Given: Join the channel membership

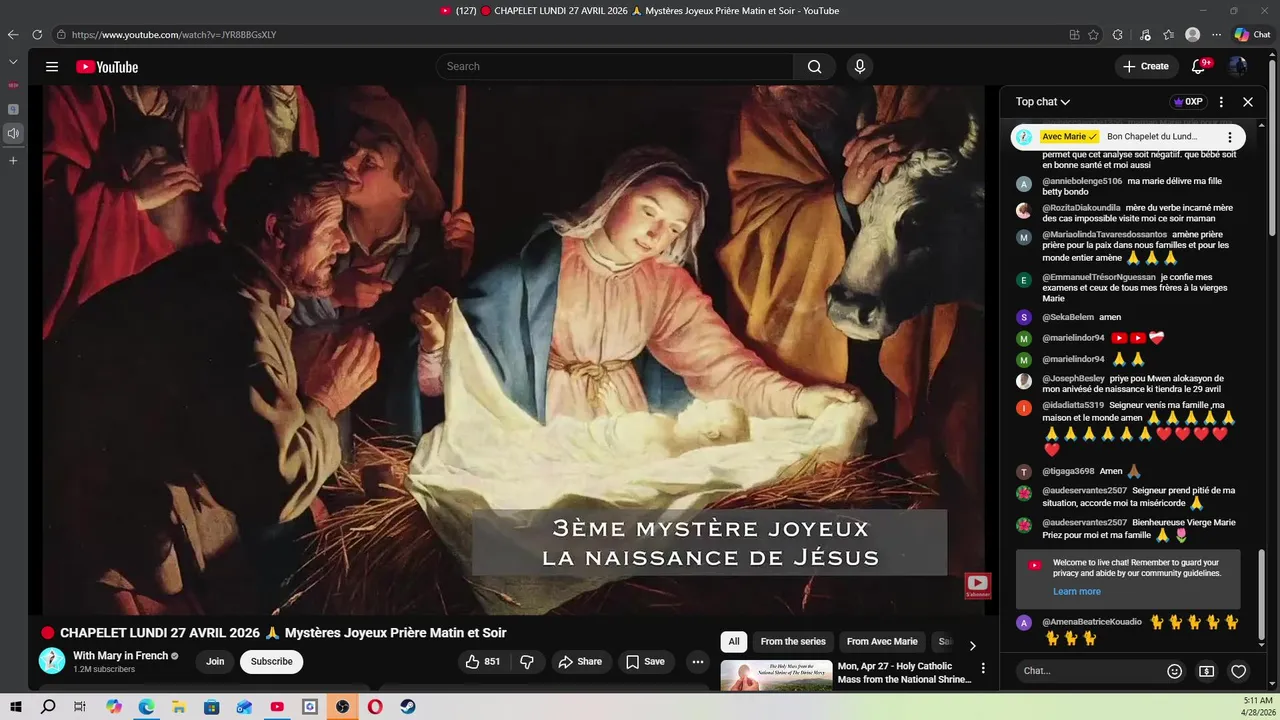Looking at the screenshot, I should [x=215, y=662].
